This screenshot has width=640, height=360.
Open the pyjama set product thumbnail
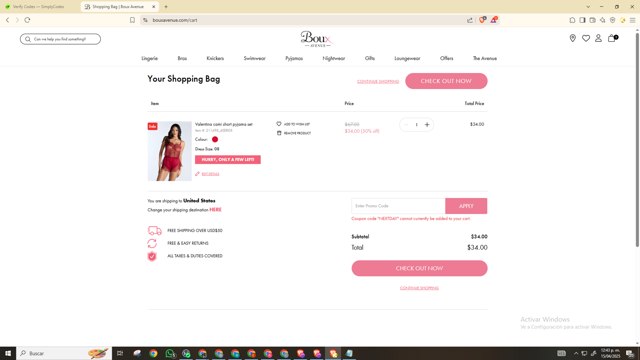pyautogui.click(x=169, y=151)
